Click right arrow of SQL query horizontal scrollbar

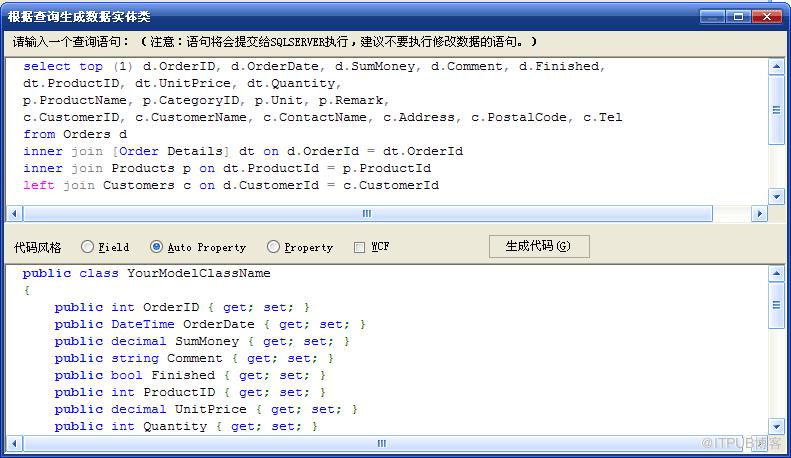point(759,213)
